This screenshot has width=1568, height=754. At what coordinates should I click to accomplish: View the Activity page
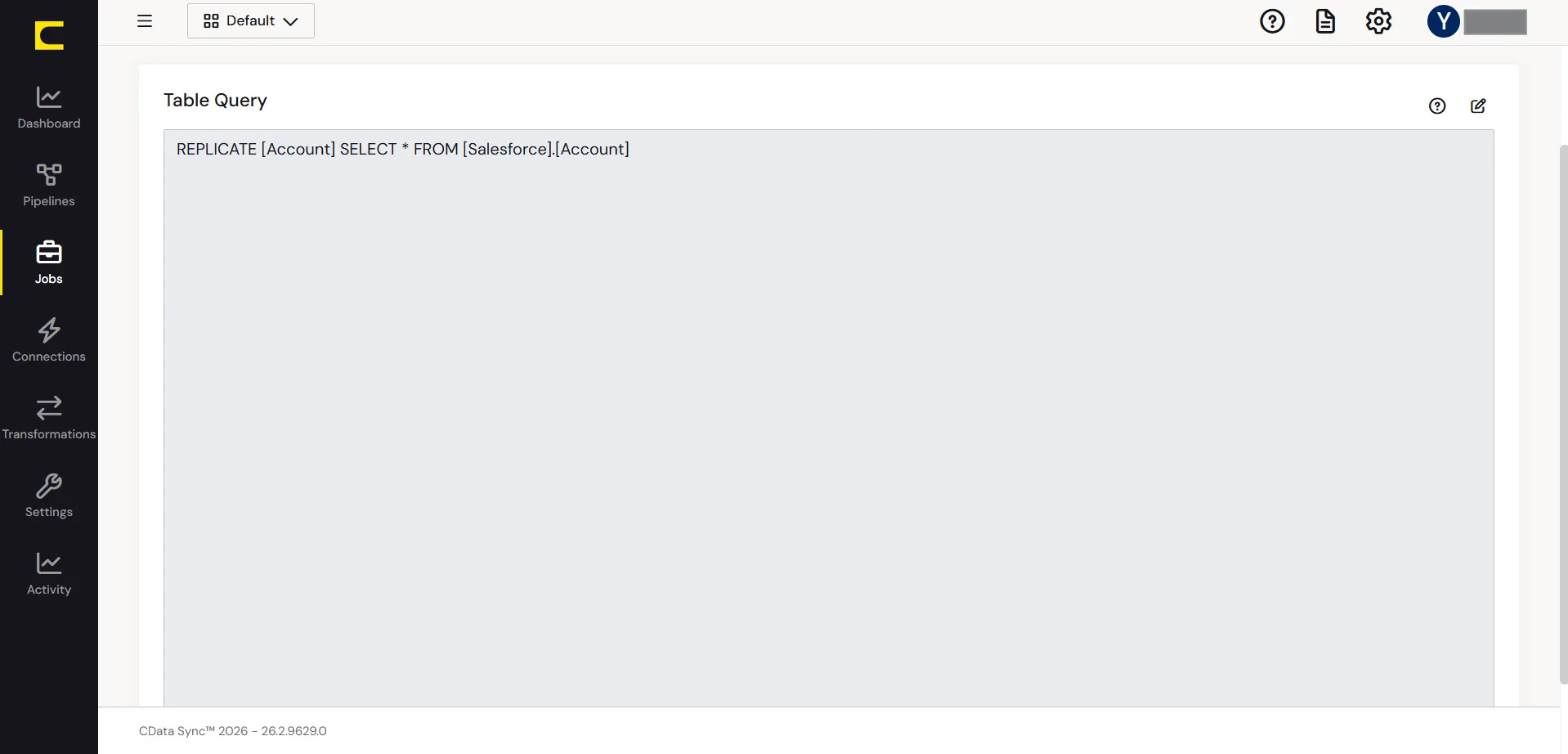pos(49,573)
